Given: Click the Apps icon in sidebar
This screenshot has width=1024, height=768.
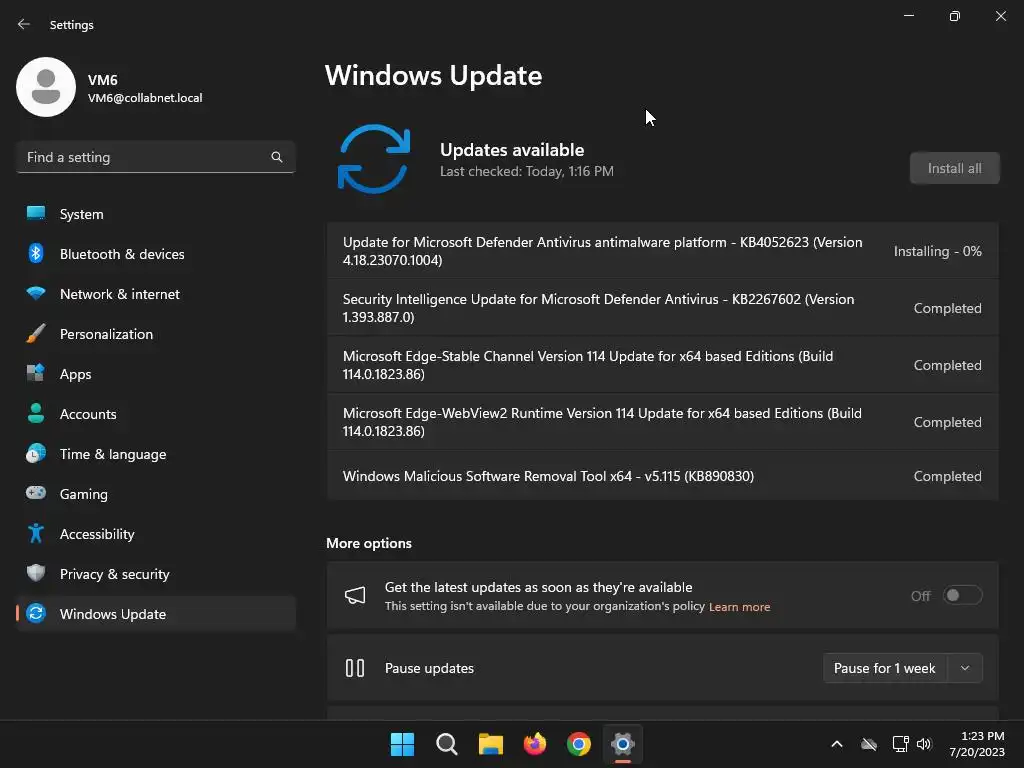Looking at the screenshot, I should click(36, 374).
